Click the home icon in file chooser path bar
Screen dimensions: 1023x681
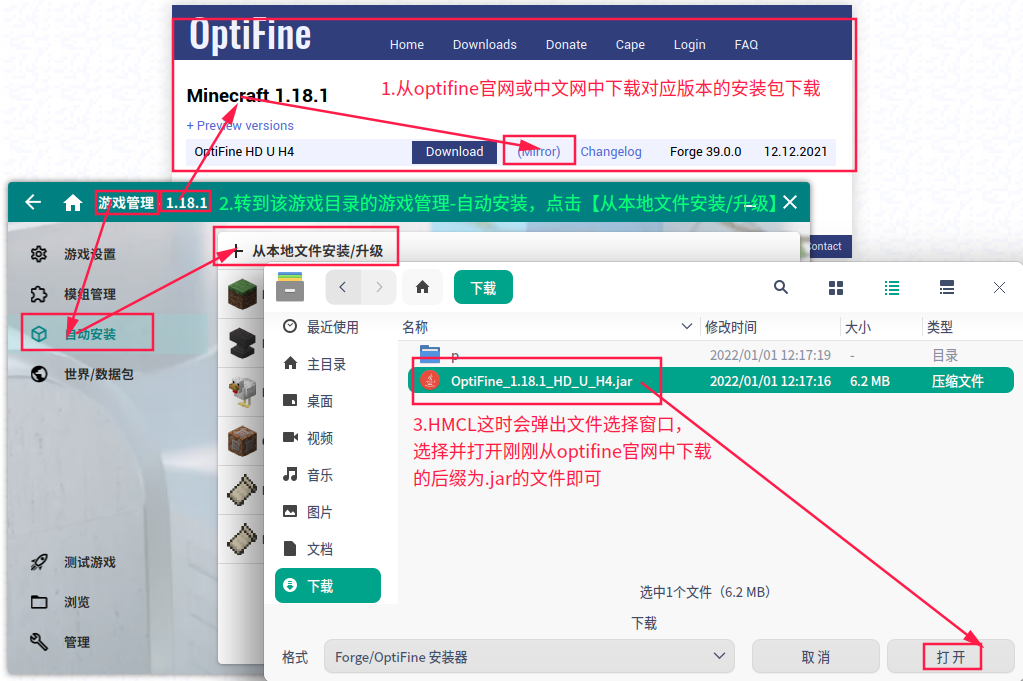click(x=423, y=287)
